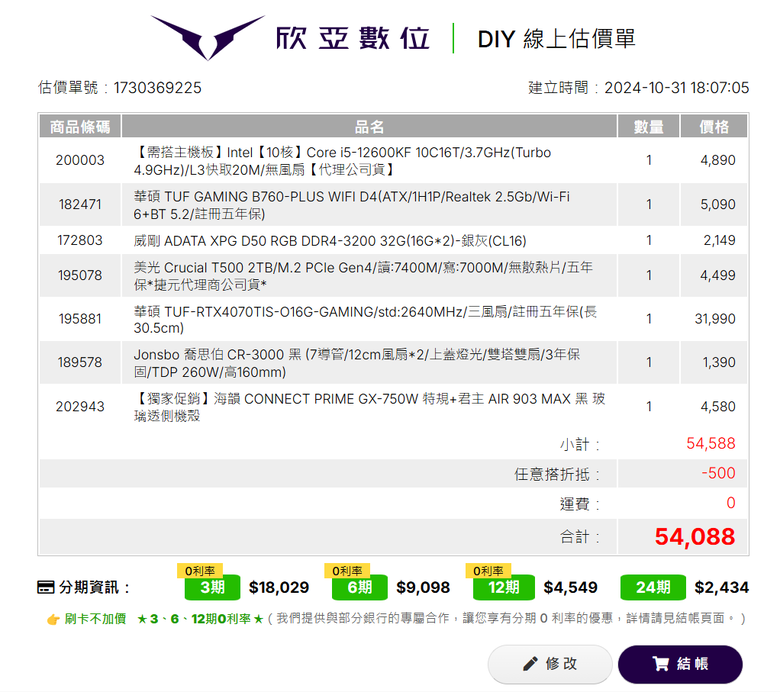The height and width of the screenshot is (692, 780).
Task: Click the price 4,580
Action: 718,406
